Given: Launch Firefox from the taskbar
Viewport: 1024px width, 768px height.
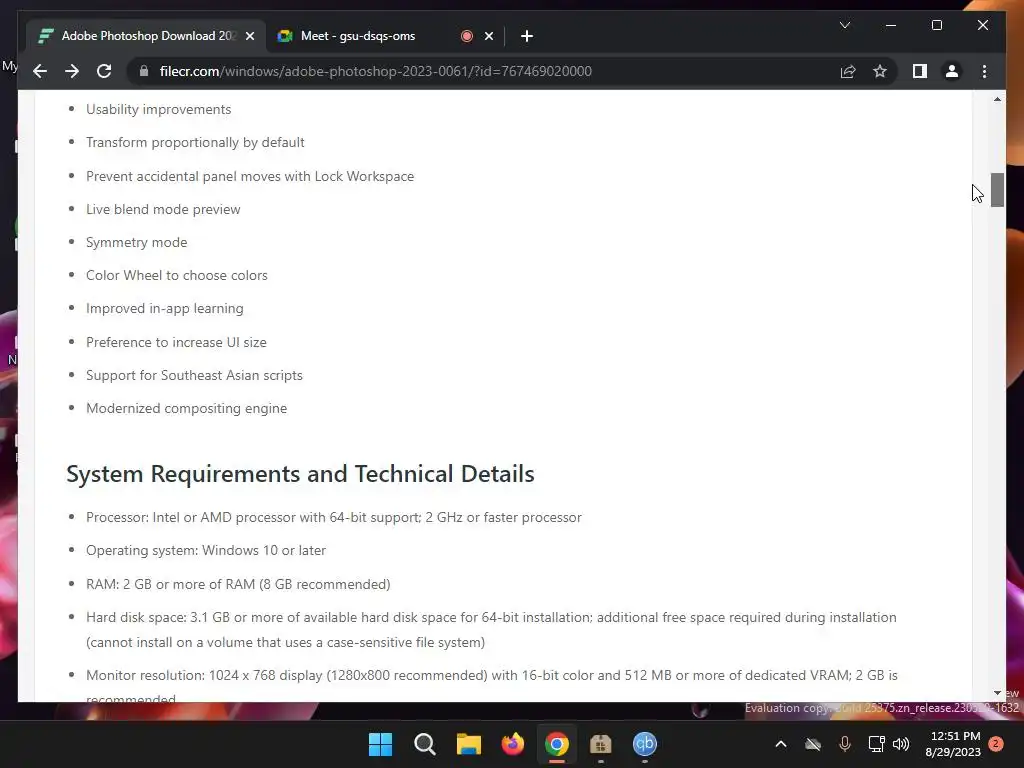Looking at the screenshot, I should click(513, 744).
